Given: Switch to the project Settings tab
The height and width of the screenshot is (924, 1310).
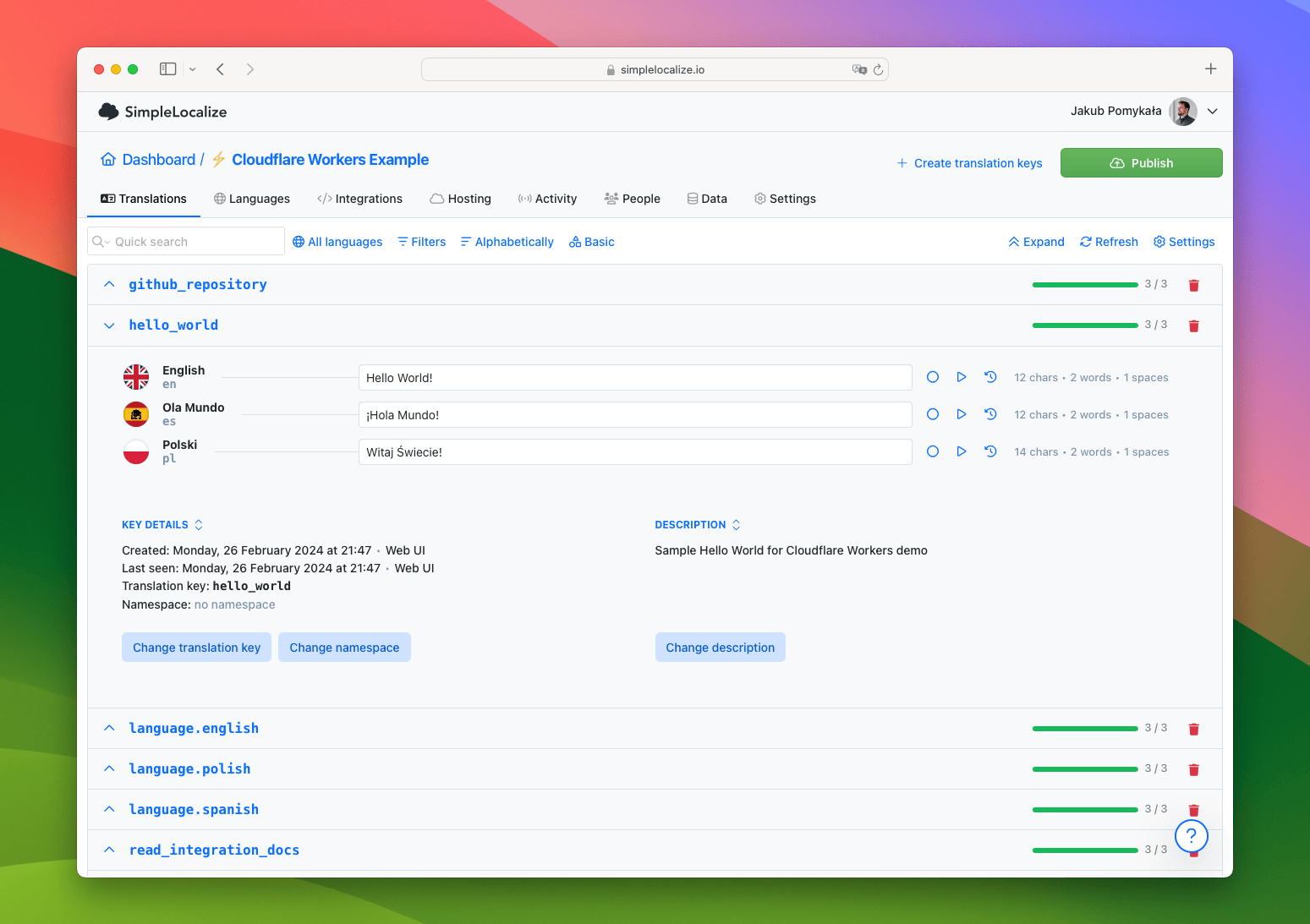Looking at the screenshot, I should pyautogui.click(x=785, y=199).
